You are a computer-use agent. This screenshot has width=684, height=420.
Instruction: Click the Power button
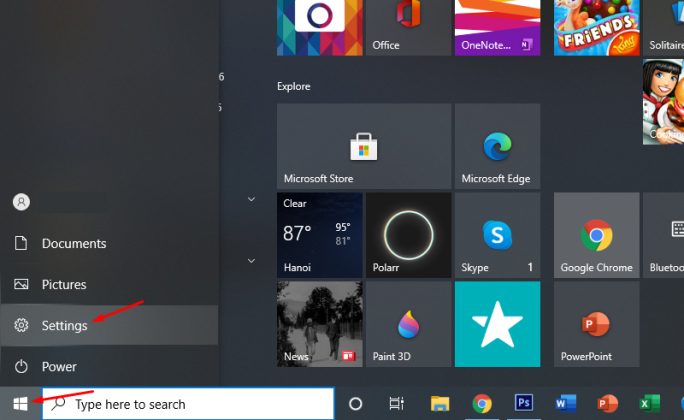(59, 367)
